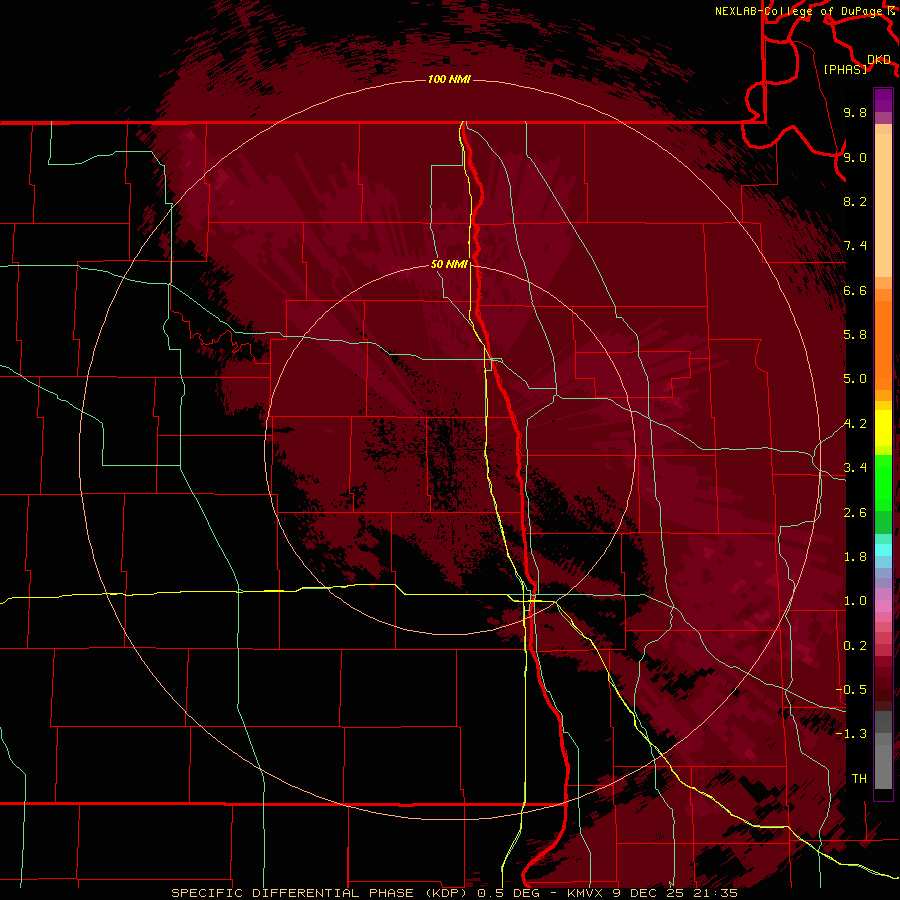The height and width of the screenshot is (900, 900).
Task: Click the 9.0 legend value
Action: 855,157
